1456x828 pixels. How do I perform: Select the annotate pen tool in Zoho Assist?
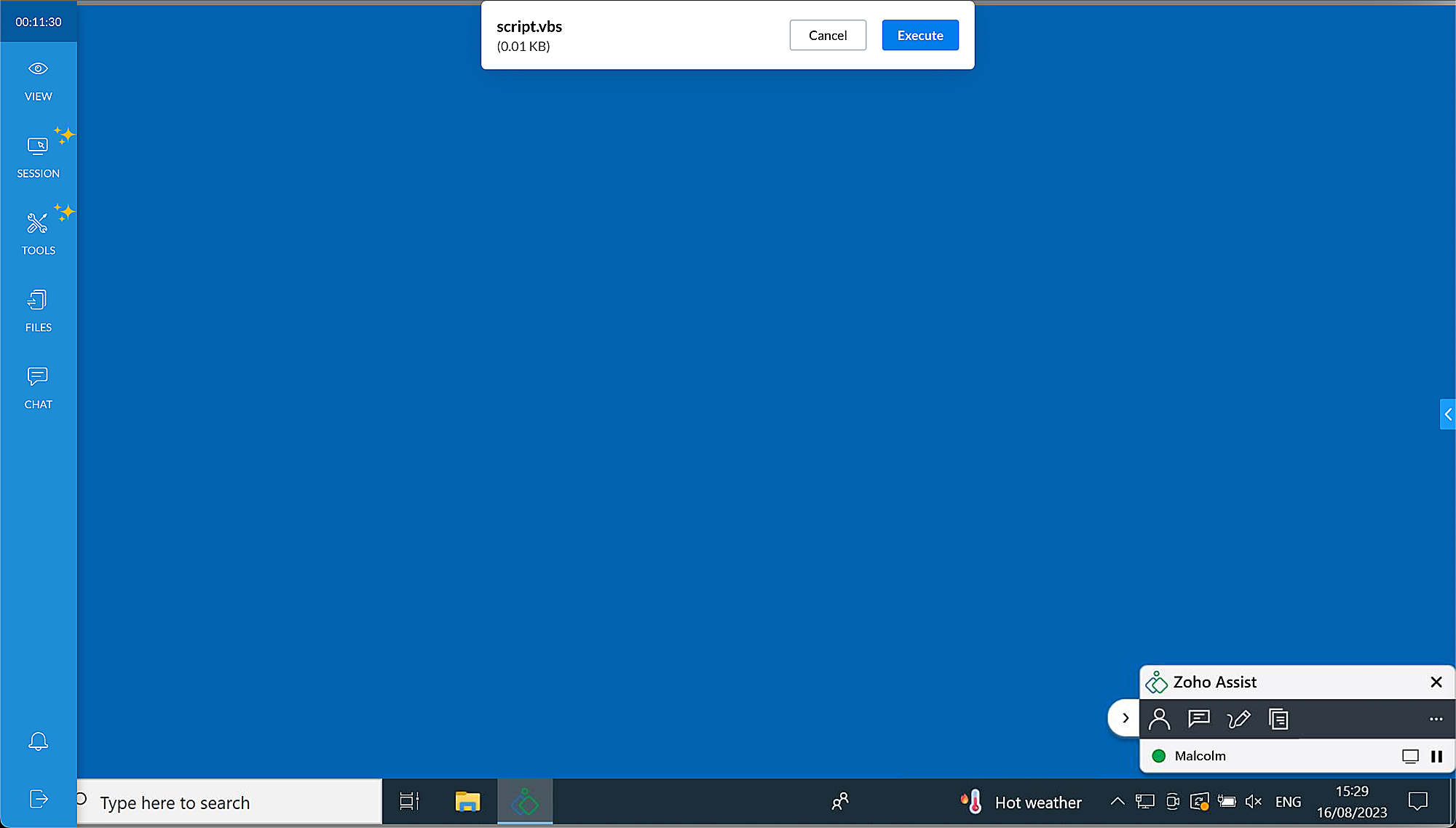[1238, 720]
